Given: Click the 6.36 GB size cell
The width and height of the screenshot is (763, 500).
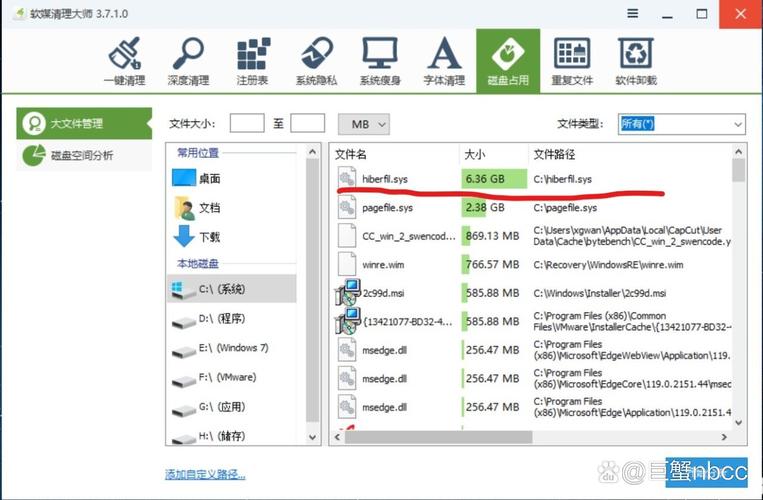Looking at the screenshot, I should [494, 179].
